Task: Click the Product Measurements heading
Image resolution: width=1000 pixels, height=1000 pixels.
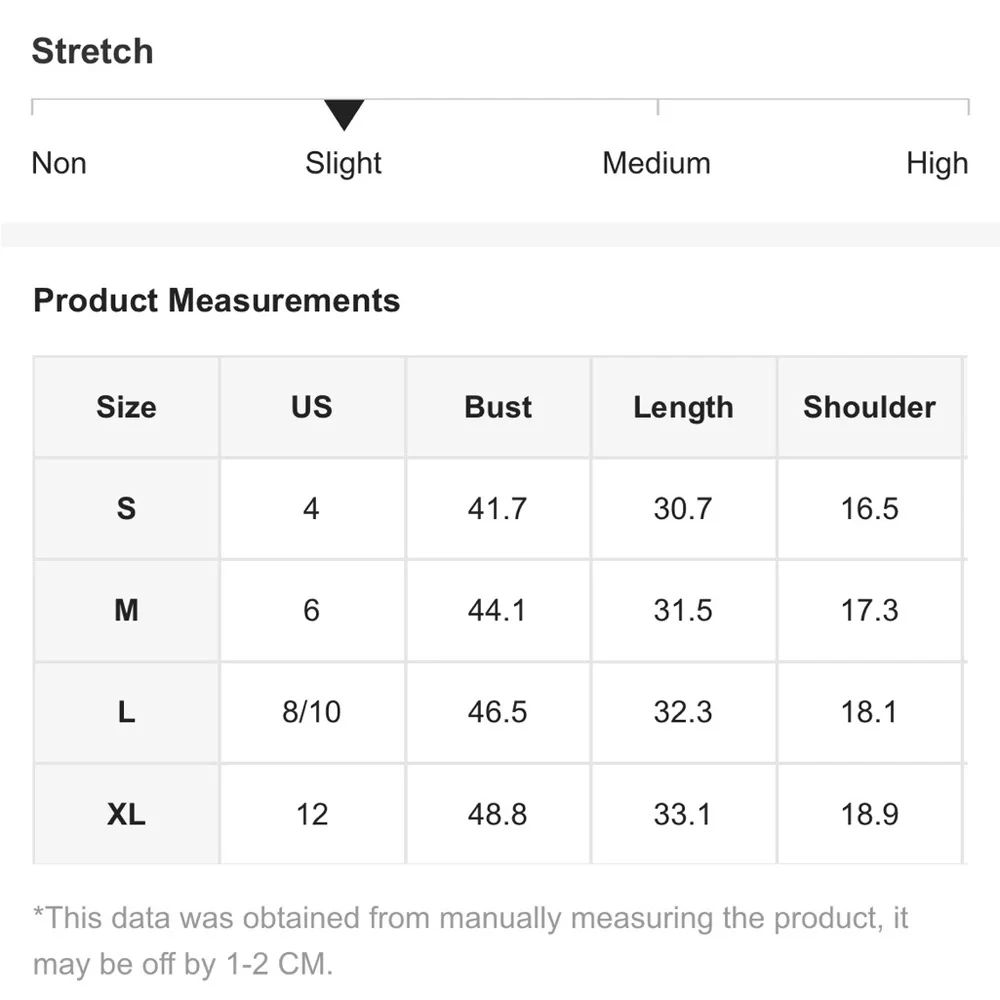Action: click(216, 300)
